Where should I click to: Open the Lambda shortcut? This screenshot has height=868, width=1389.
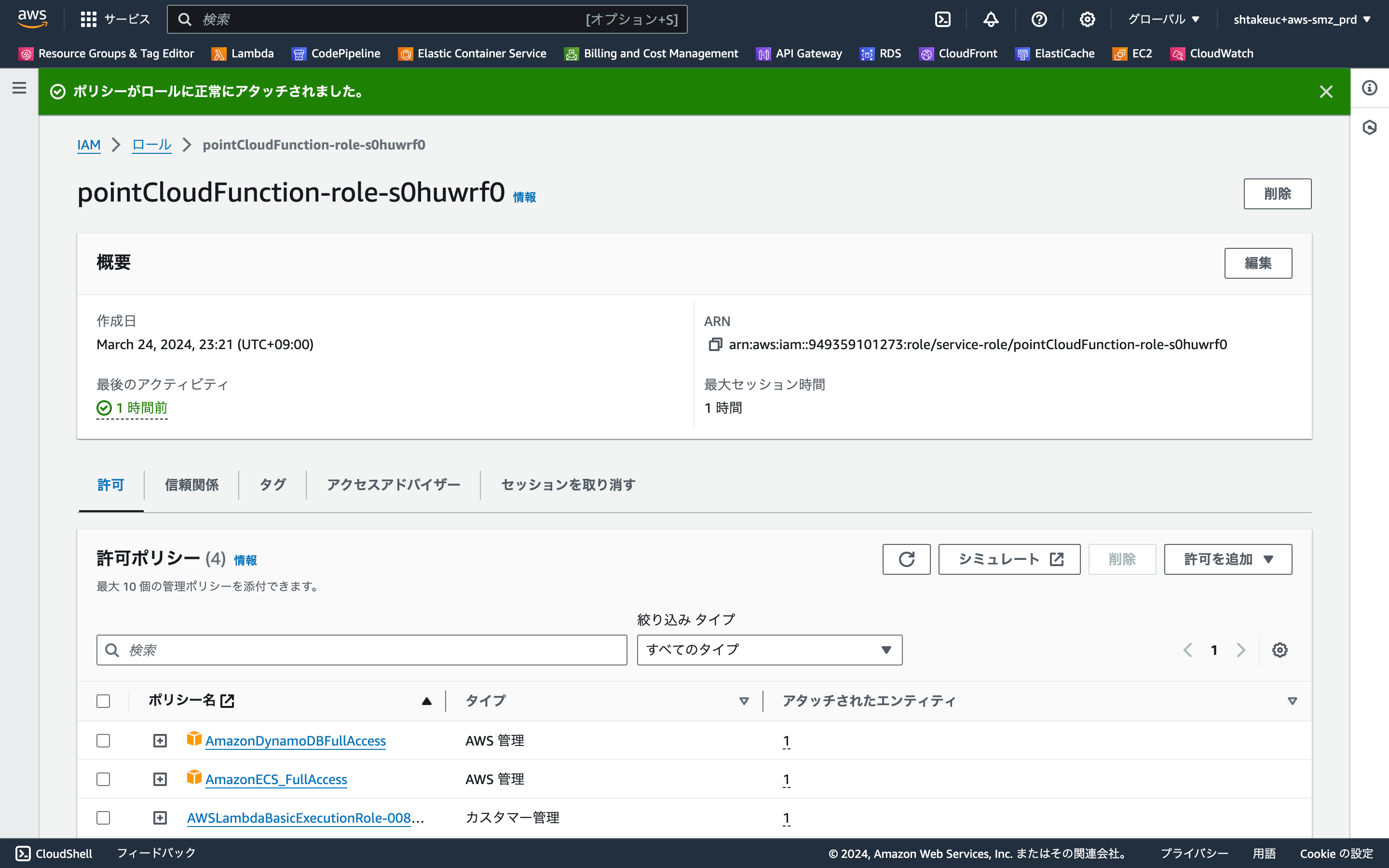coord(243,54)
